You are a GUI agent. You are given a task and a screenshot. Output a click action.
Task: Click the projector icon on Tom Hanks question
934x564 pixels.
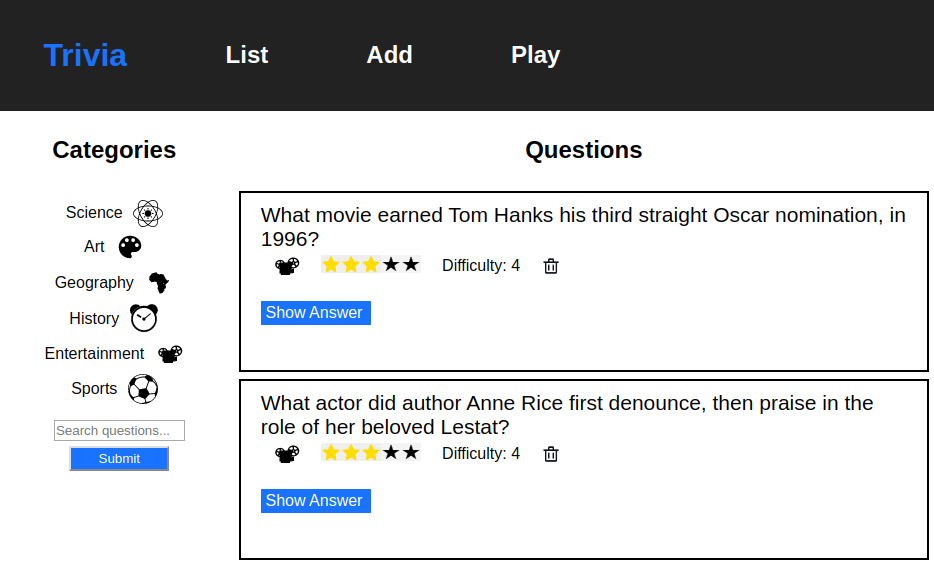287,266
